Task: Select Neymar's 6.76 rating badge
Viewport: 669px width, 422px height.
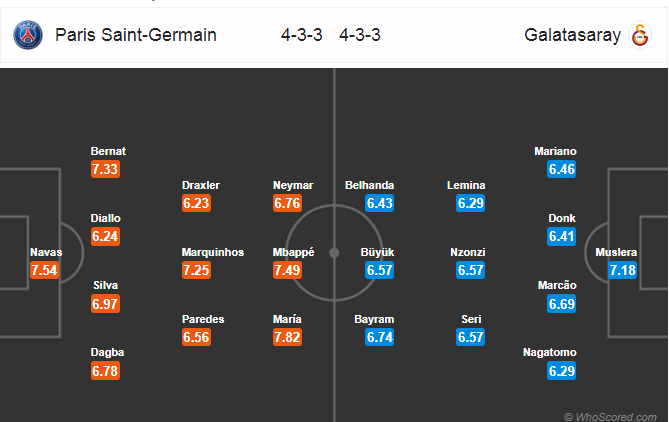Action: 287,203
